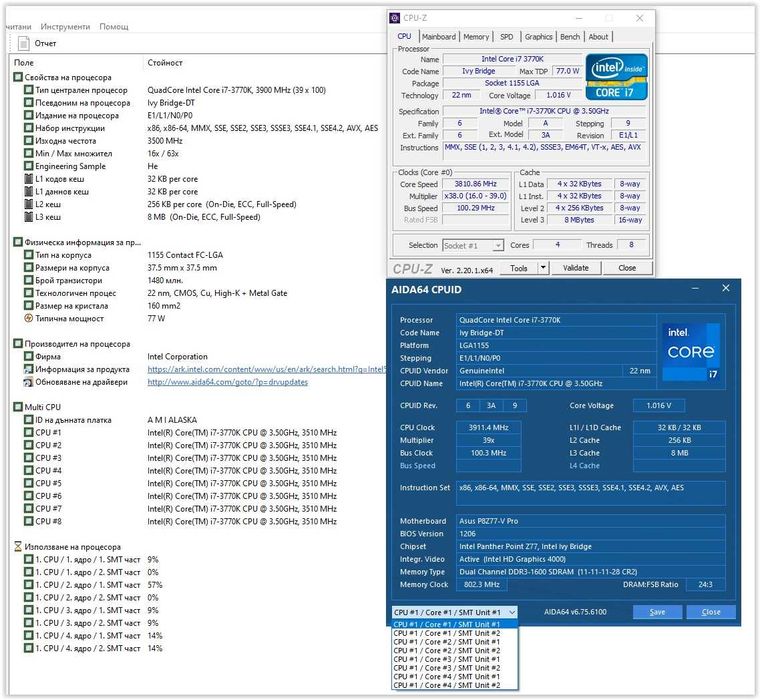Click the Информация за продукта row icon
This screenshot has width=760, height=700.
(x=29, y=369)
